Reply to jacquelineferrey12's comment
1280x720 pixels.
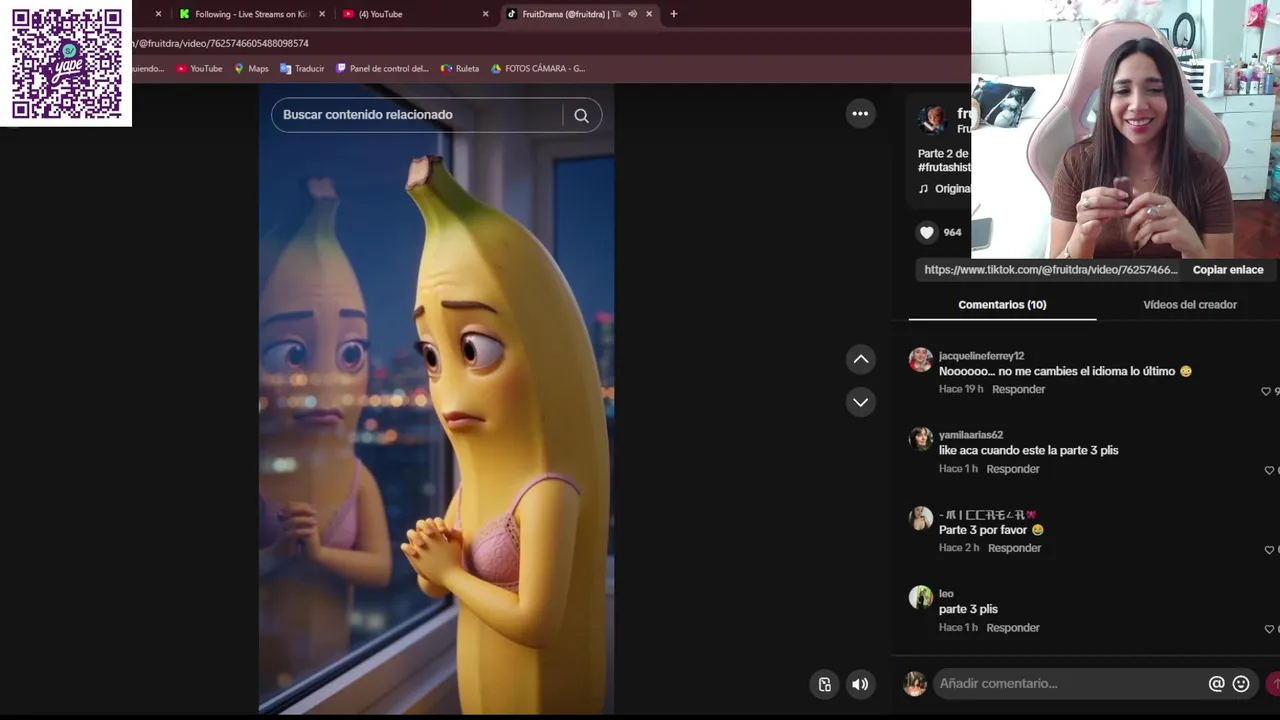[1018, 389]
